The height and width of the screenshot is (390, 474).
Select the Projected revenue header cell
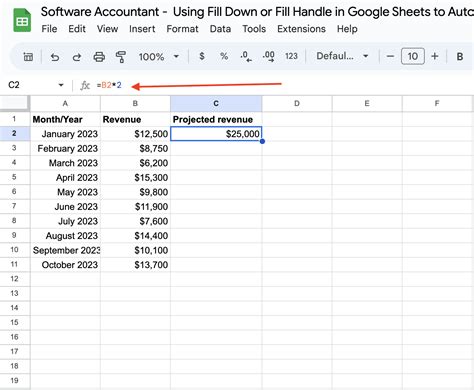pyautogui.click(x=216, y=119)
